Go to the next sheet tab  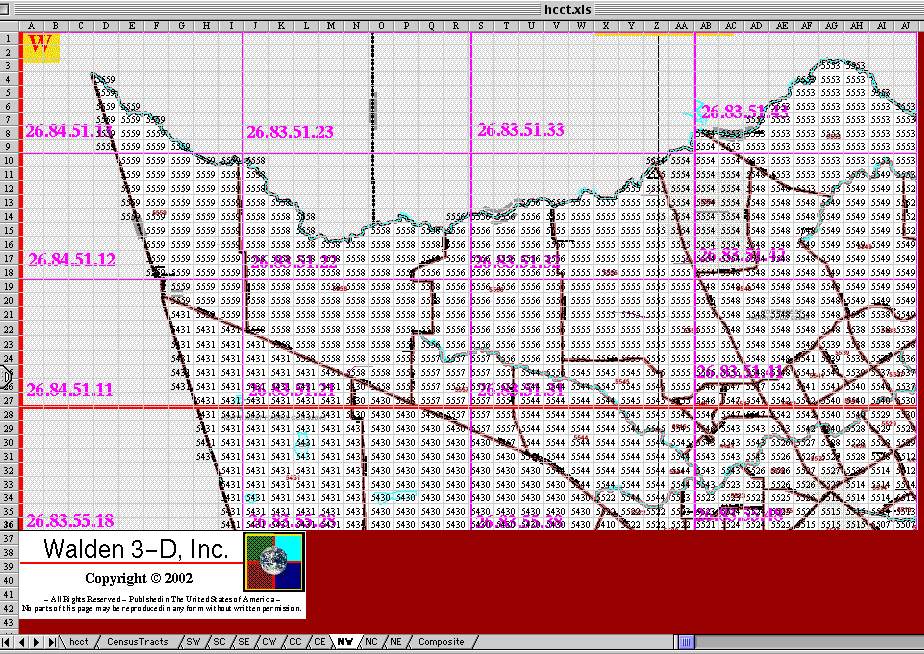point(37,642)
